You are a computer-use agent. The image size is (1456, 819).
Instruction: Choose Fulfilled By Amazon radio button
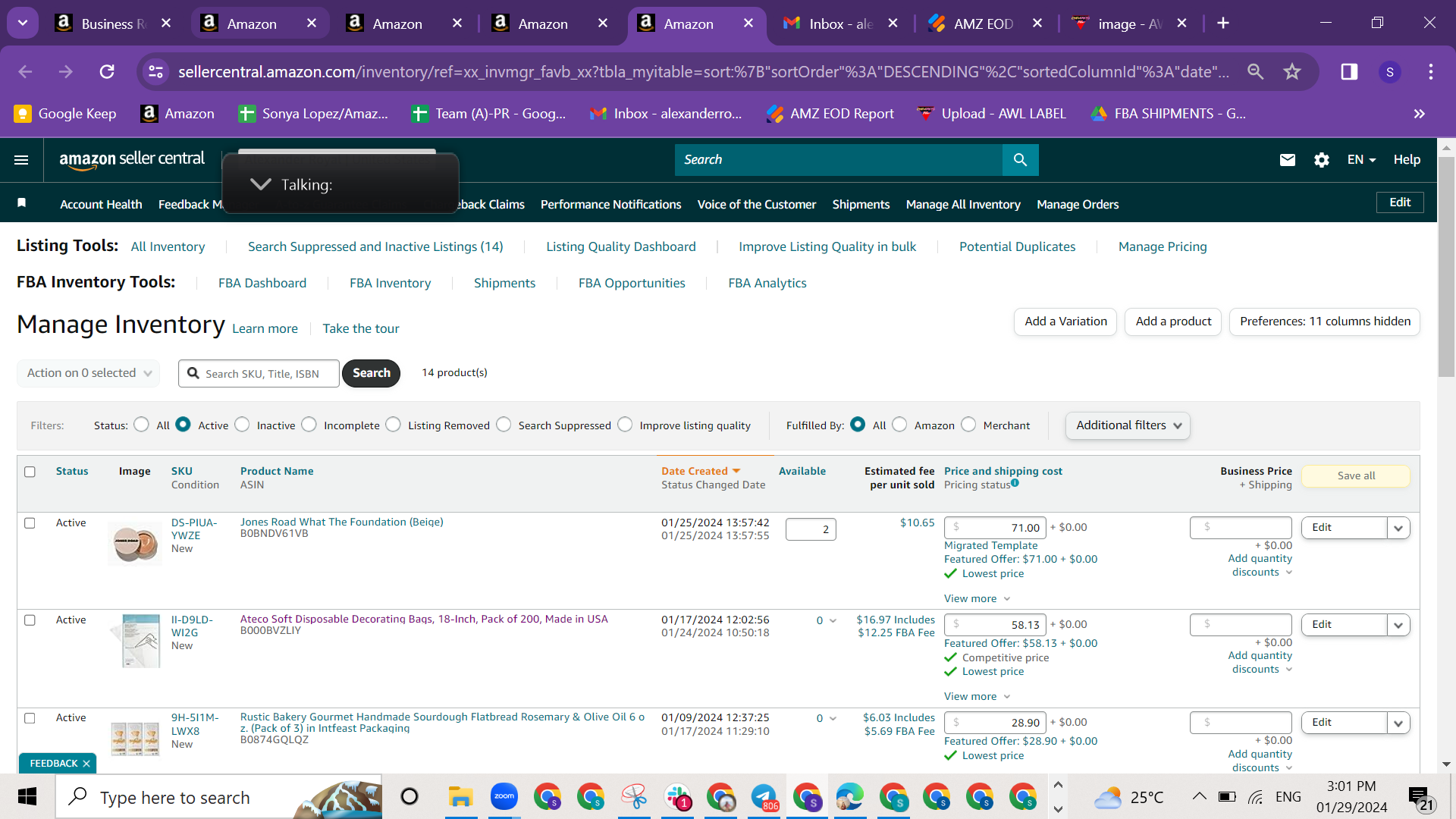click(x=899, y=425)
